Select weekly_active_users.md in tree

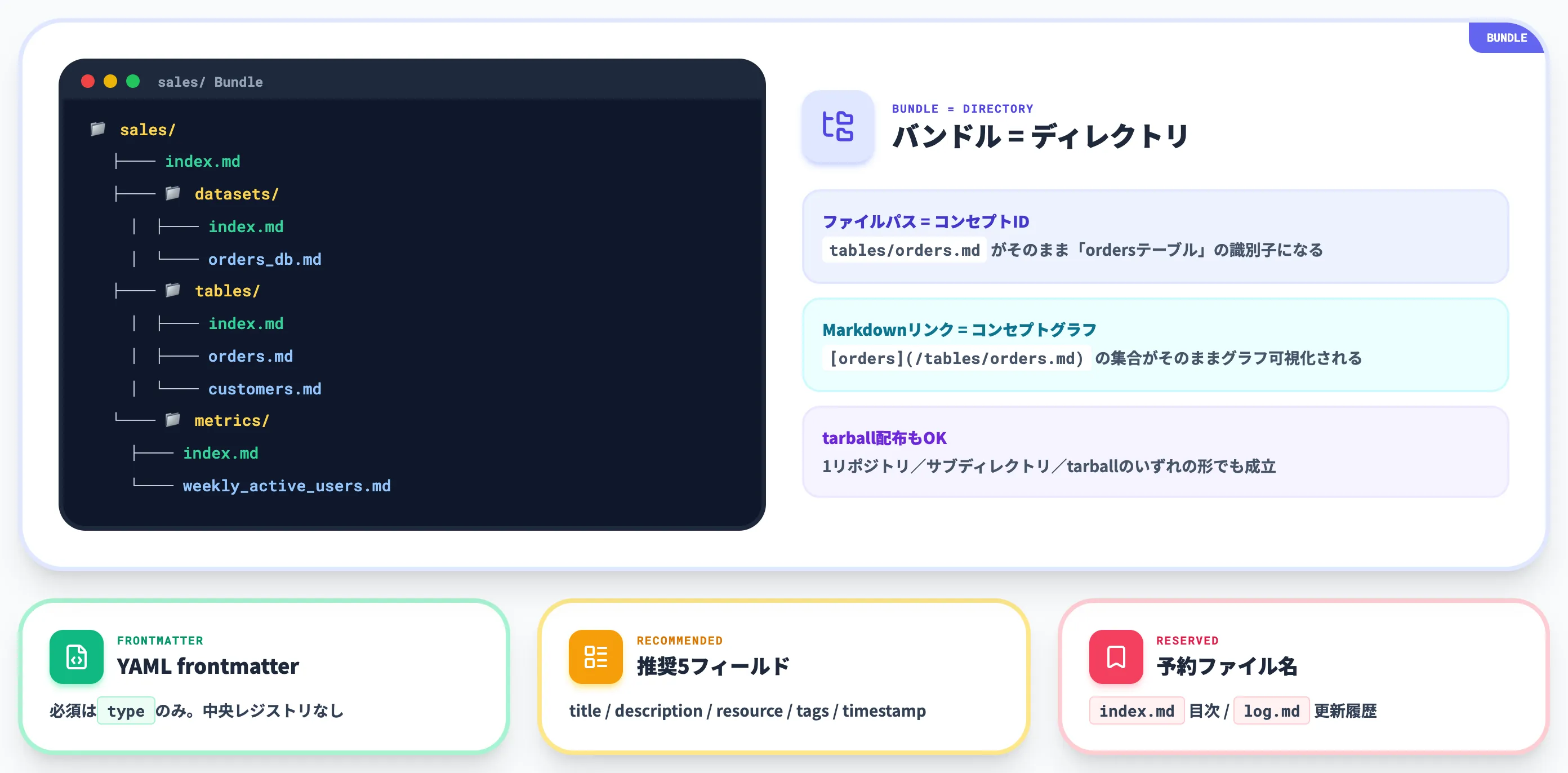[x=287, y=486]
